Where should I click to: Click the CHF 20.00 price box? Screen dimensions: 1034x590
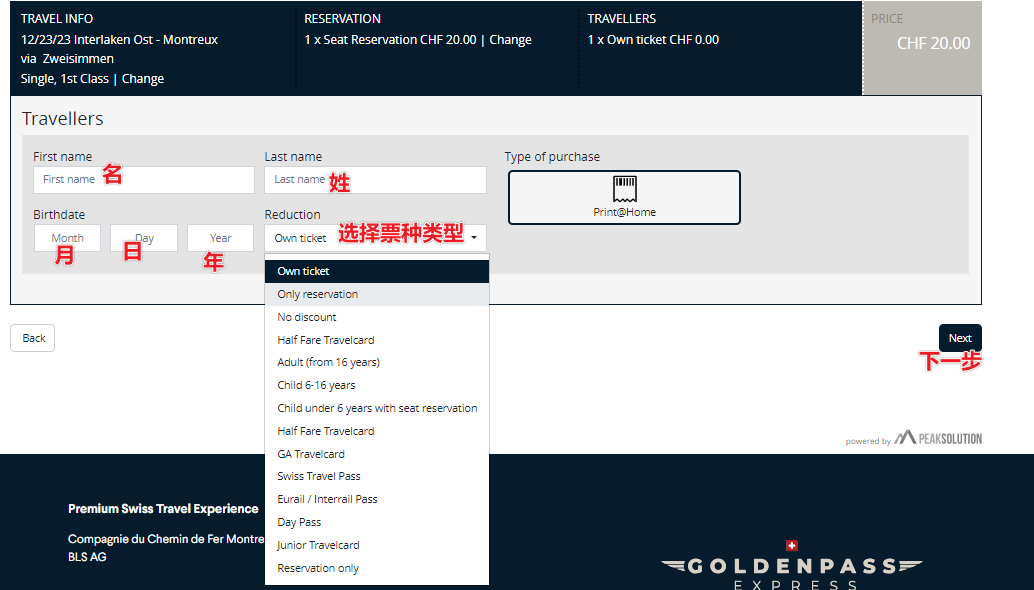pos(922,48)
